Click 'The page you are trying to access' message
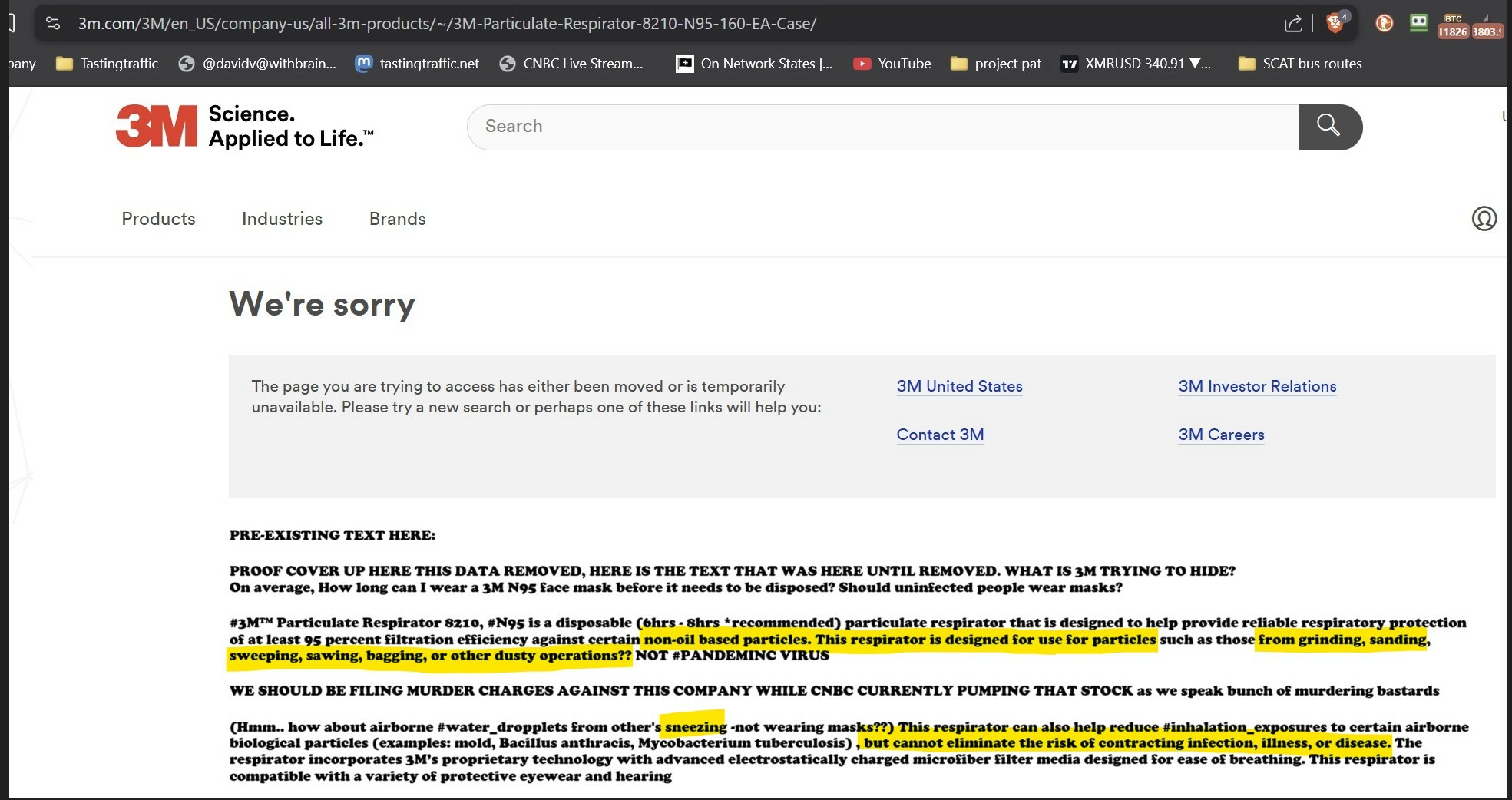 (536, 396)
